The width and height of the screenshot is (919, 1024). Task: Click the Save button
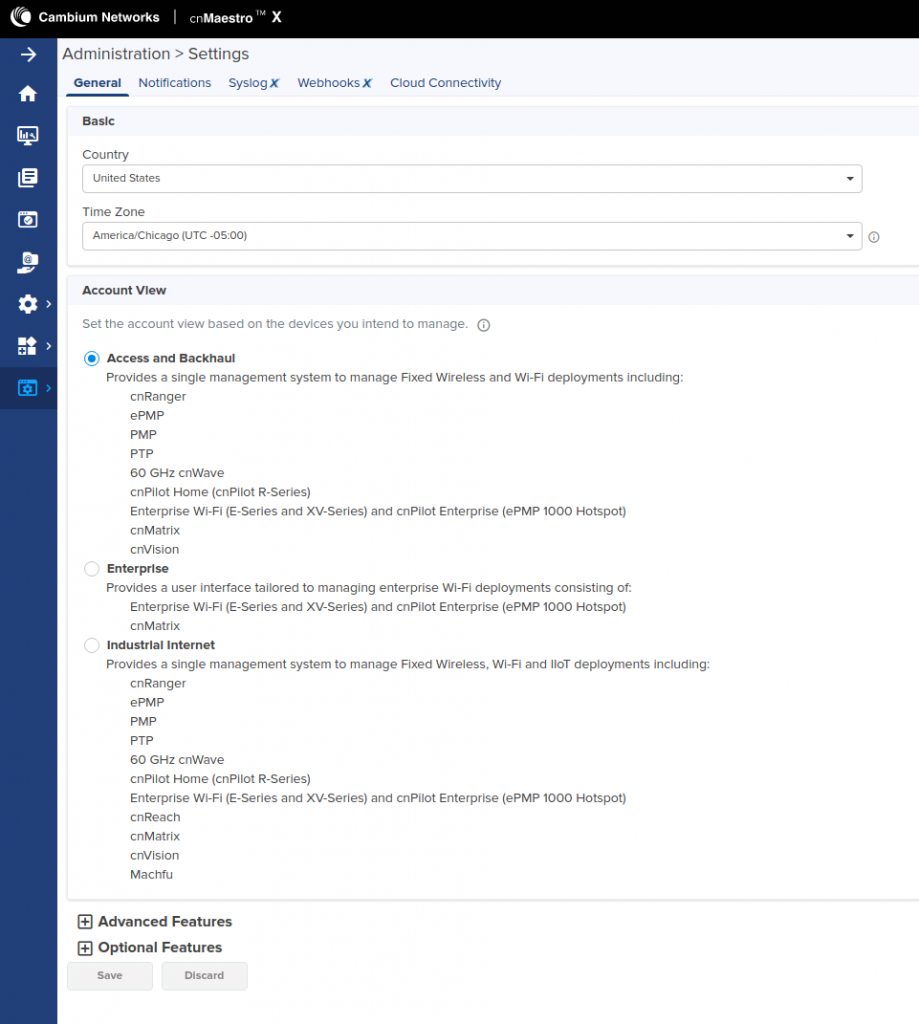[x=109, y=975]
